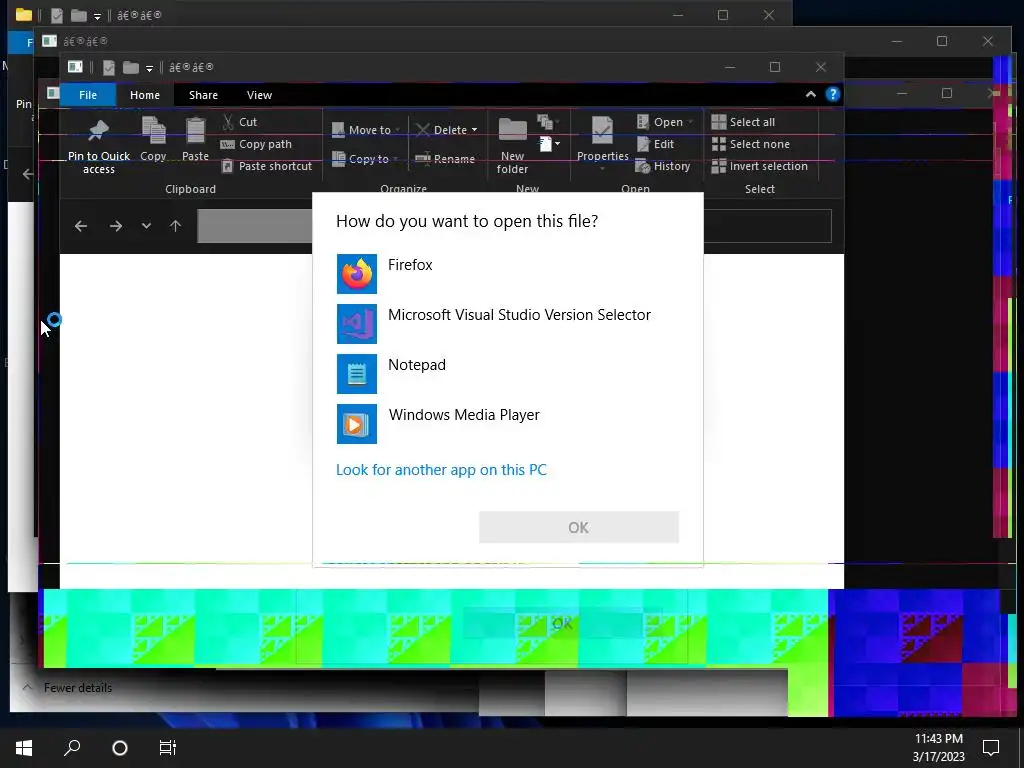Click Cut in Clipboard group
This screenshot has width=1024, height=768.
point(240,121)
